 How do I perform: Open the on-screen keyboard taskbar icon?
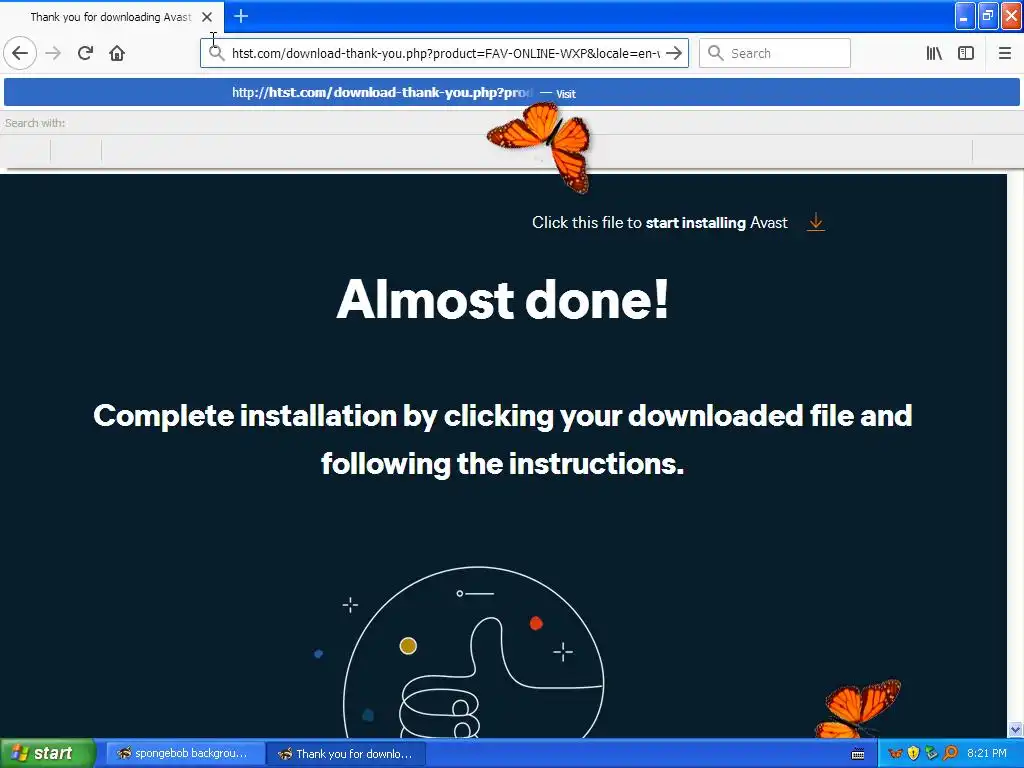[x=858, y=754]
